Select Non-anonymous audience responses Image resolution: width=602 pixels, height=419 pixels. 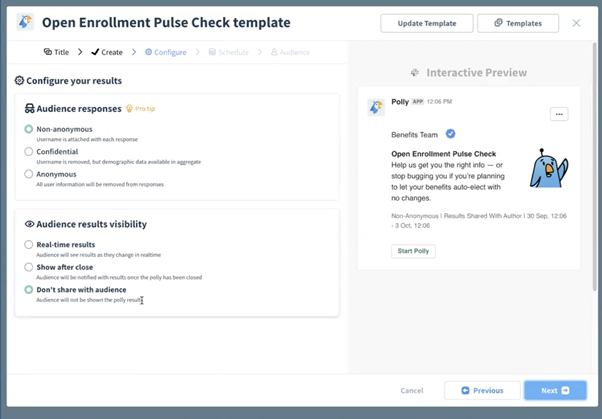pyautogui.click(x=29, y=129)
